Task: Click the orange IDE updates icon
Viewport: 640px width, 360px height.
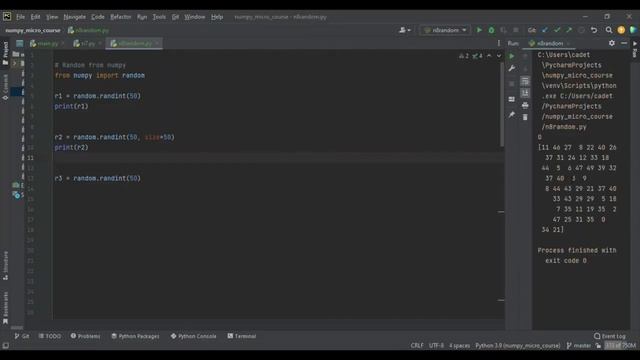Action: pyautogui.click(x=621, y=30)
